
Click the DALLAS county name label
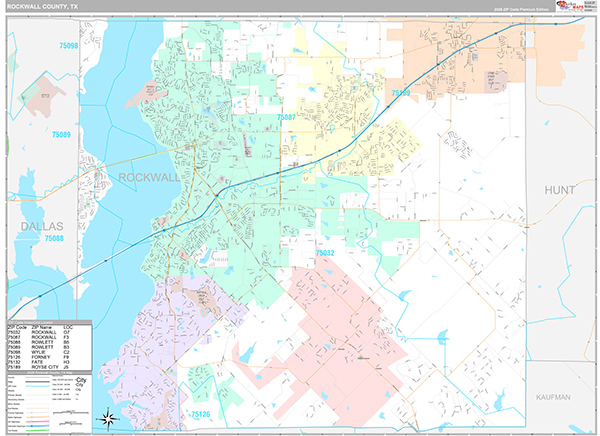(x=42, y=226)
